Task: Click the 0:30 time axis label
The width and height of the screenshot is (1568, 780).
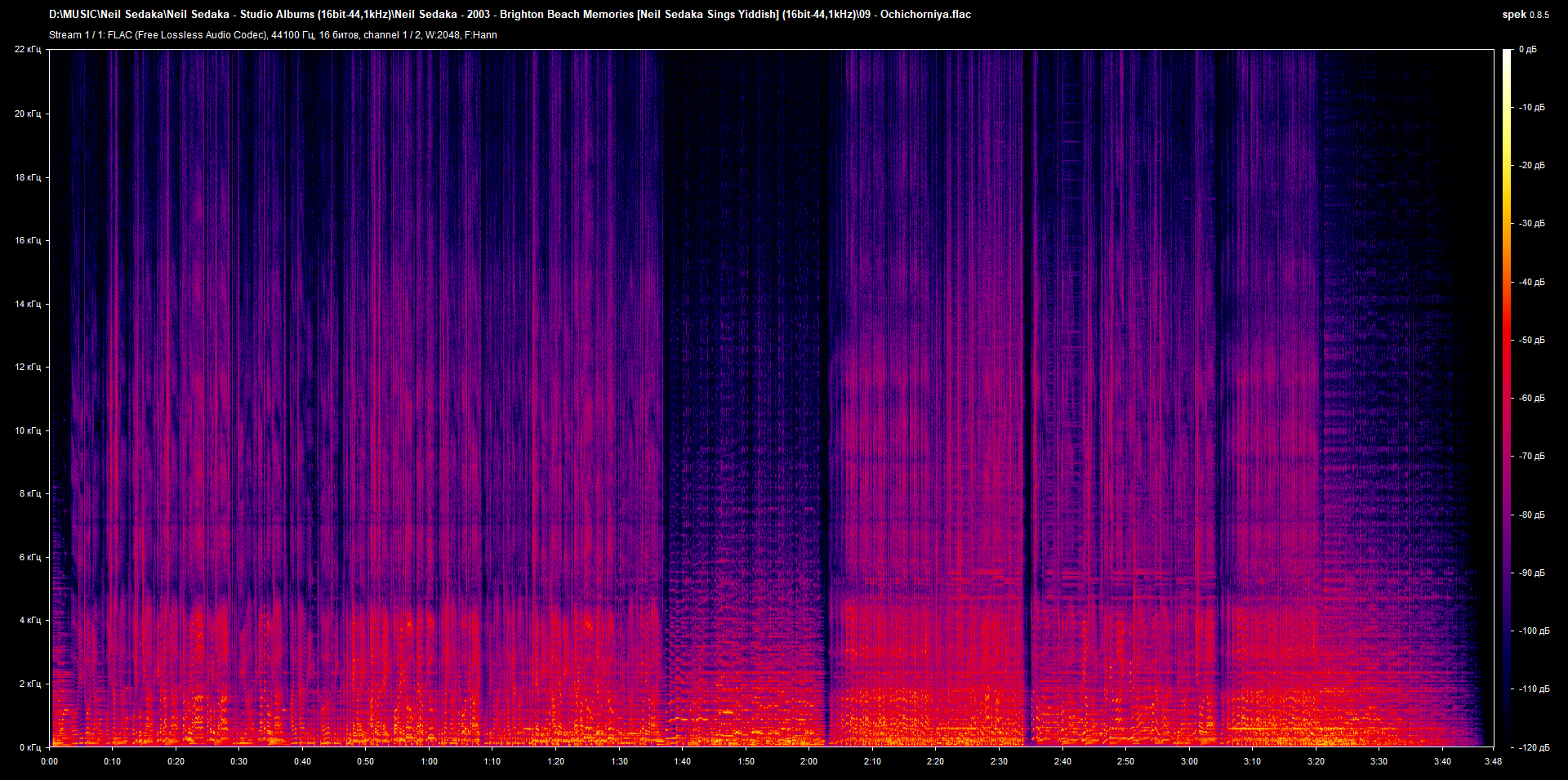Action: tap(239, 761)
